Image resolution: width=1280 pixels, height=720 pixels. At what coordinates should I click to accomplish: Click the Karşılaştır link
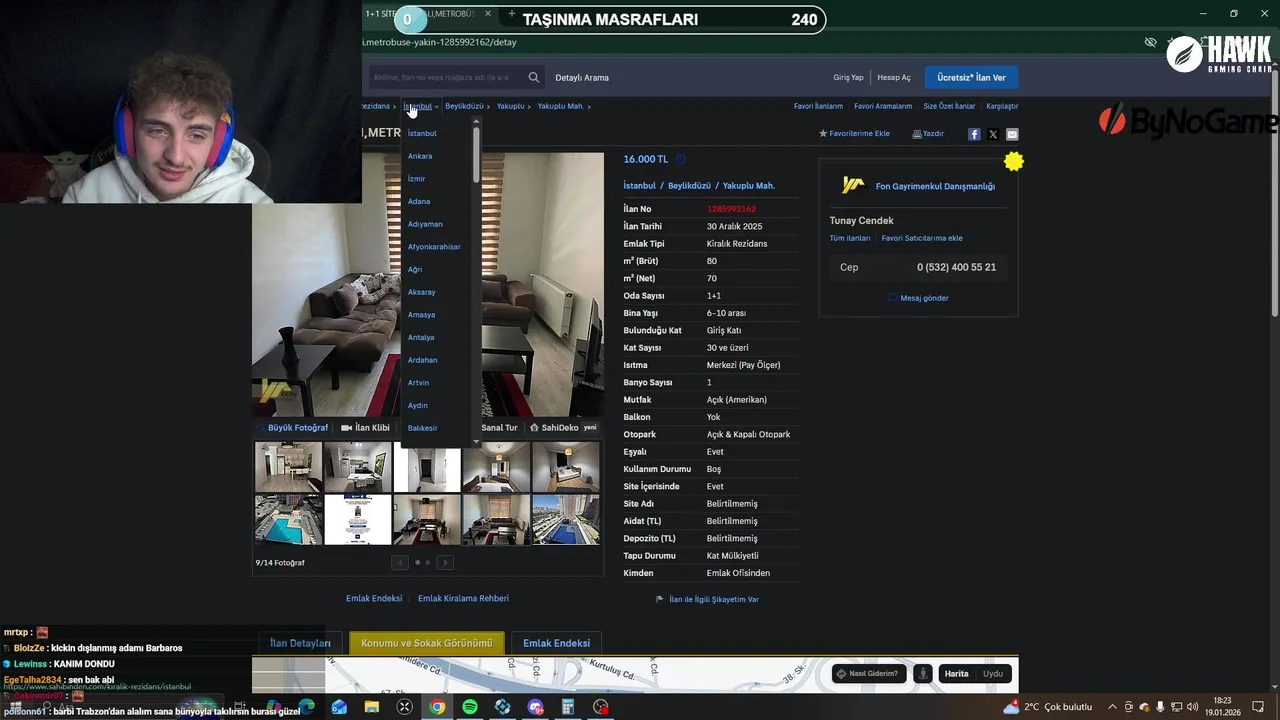[x=1002, y=106]
